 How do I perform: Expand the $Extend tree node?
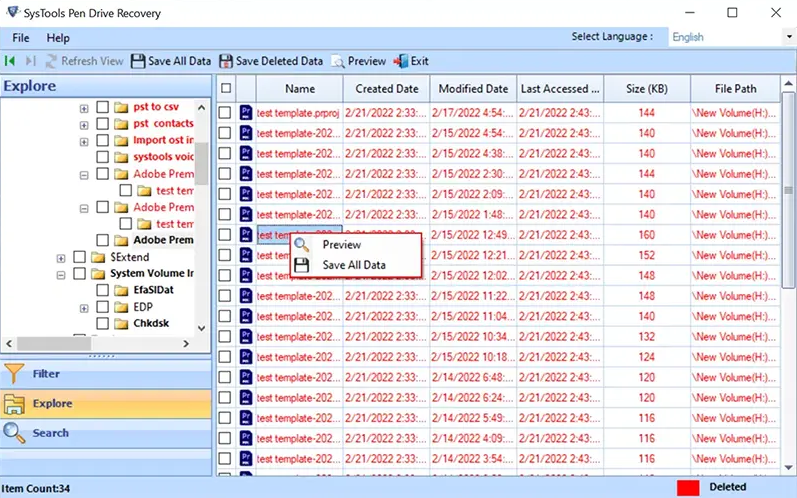pos(62,257)
